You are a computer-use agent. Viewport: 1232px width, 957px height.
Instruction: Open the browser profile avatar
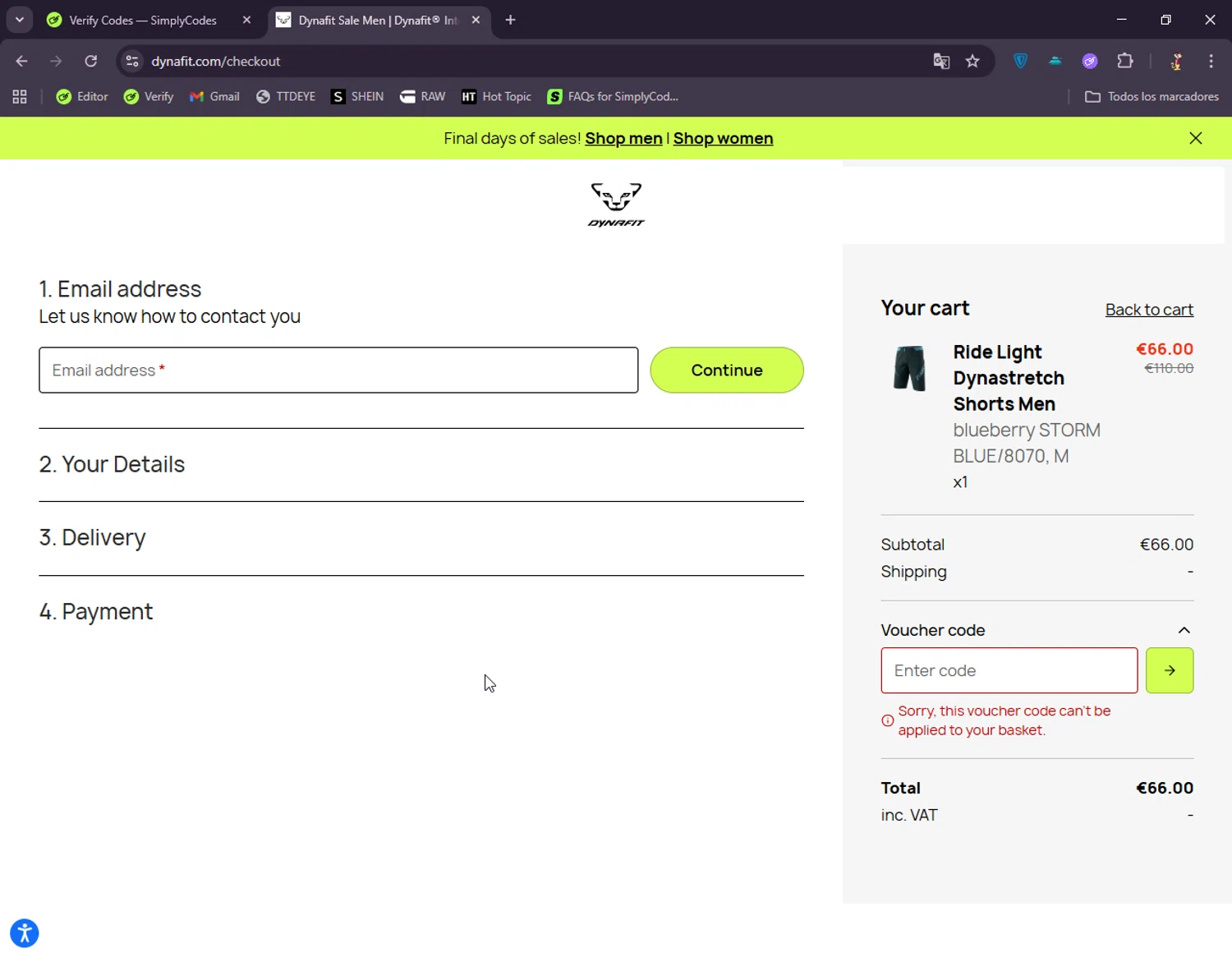(1176, 61)
